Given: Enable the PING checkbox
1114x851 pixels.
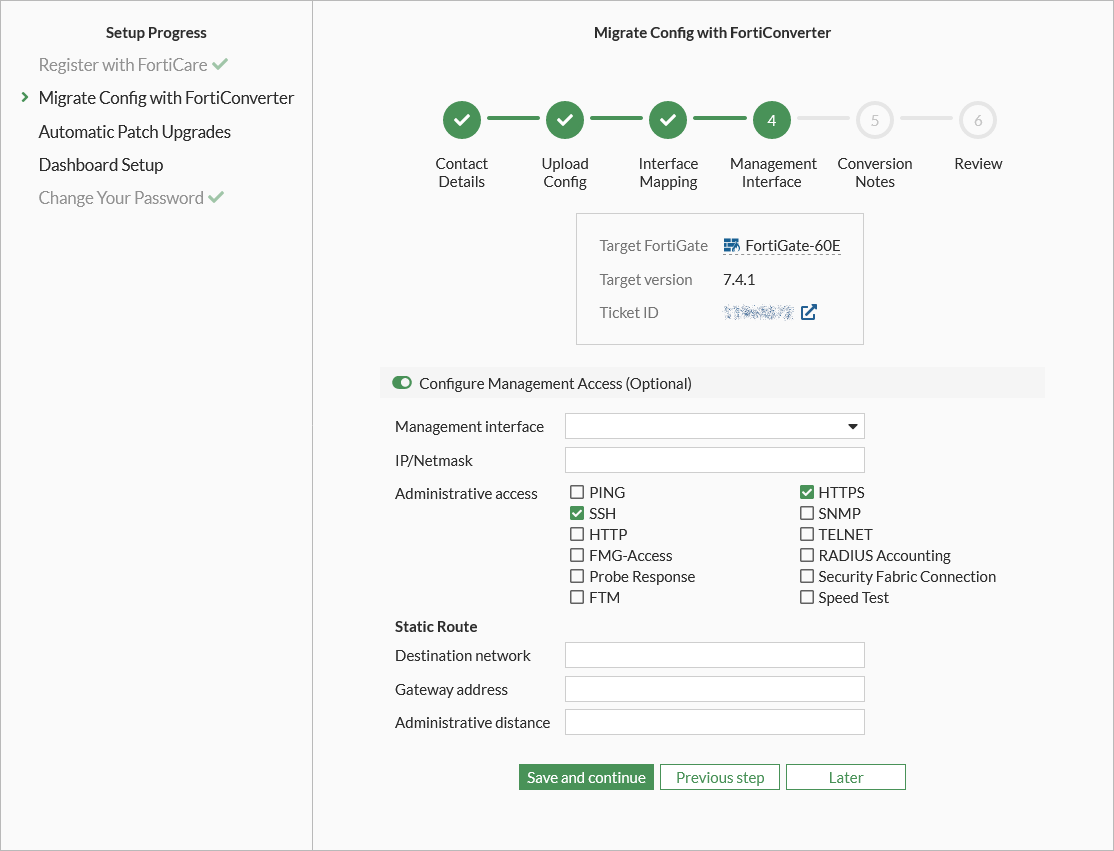Looking at the screenshot, I should pos(577,492).
